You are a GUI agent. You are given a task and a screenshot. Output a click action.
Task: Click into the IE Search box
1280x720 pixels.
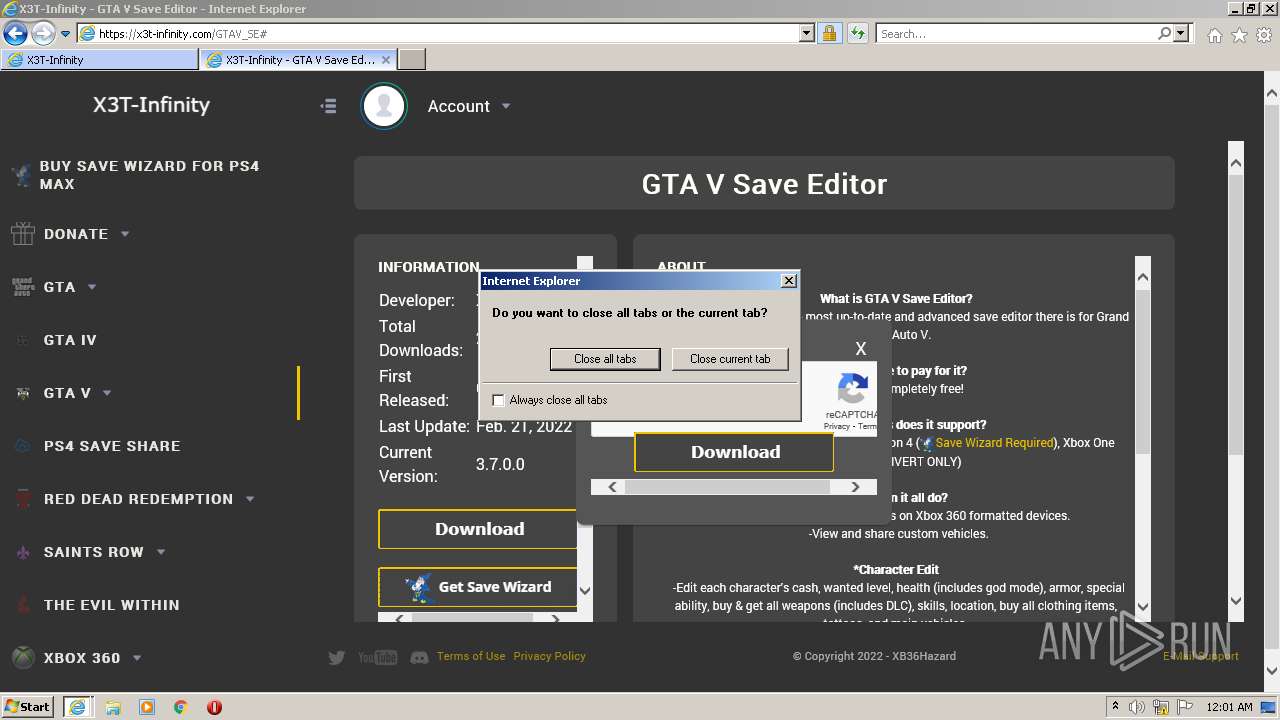[x=1015, y=33]
